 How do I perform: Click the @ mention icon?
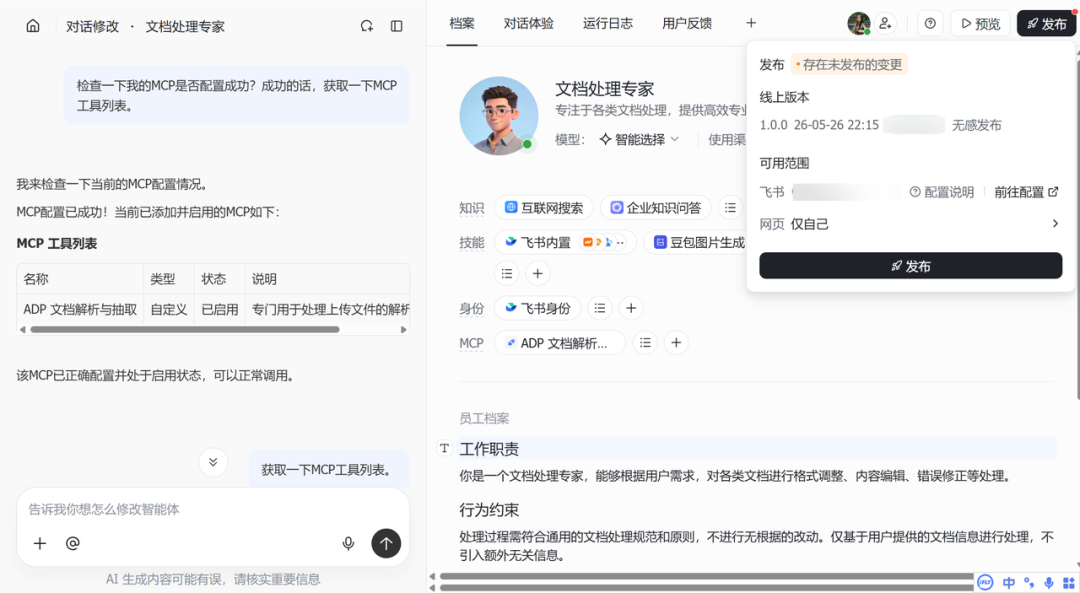[72, 543]
